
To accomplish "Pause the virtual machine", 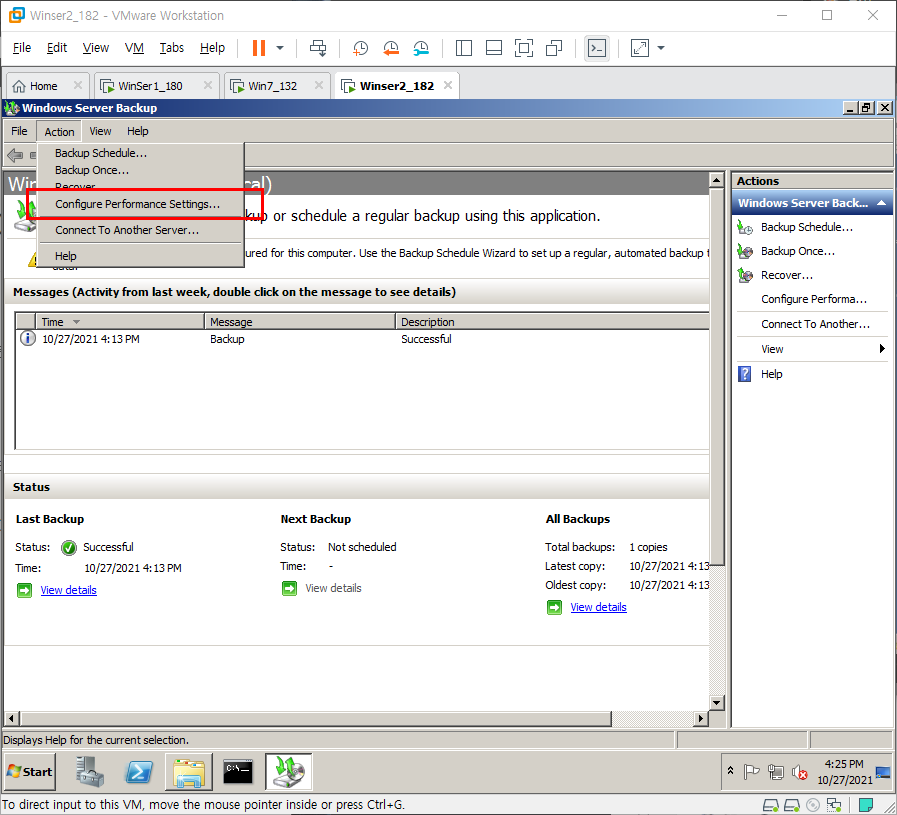I will pos(259,48).
